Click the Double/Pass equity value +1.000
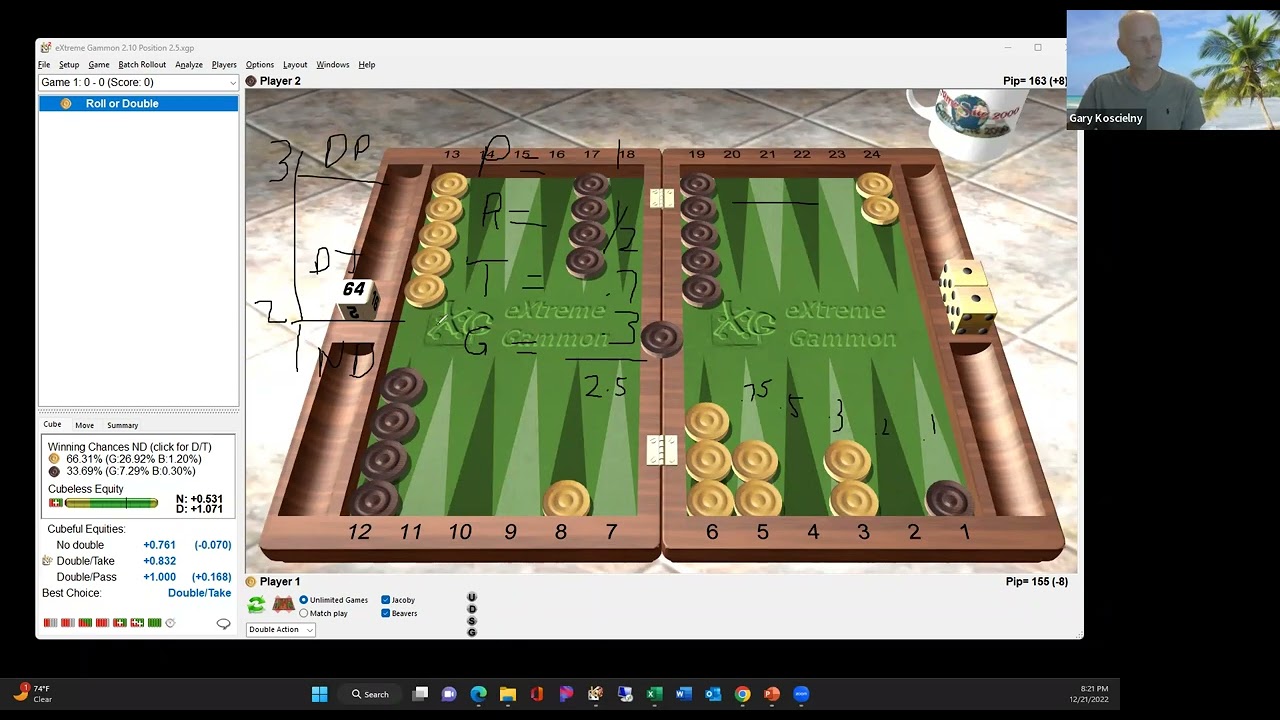The width and height of the screenshot is (1280, 720). tap(159, 577)
